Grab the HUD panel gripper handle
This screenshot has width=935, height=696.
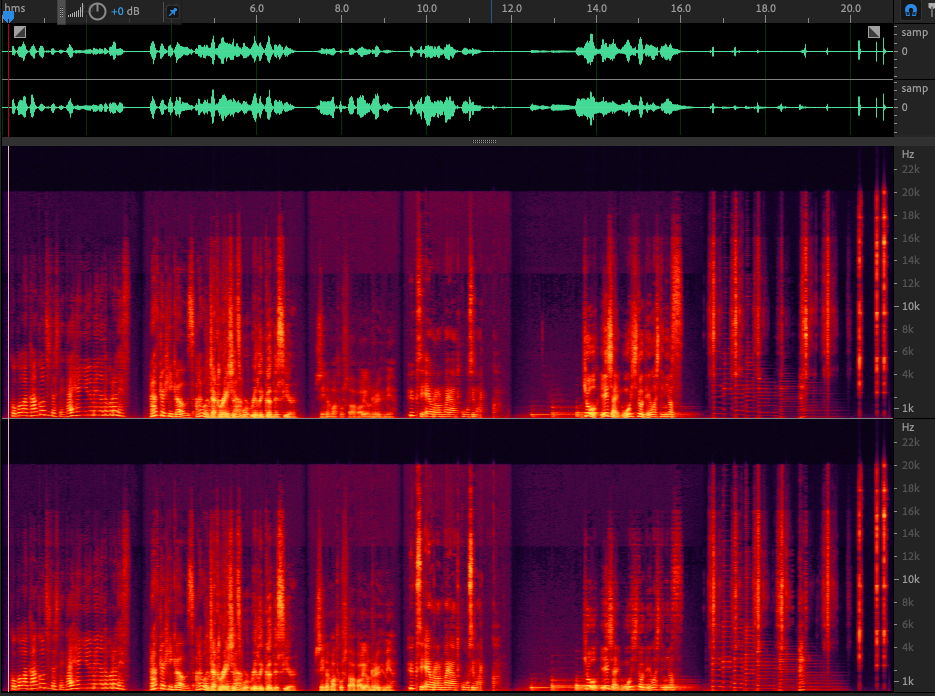coord(61,11)
